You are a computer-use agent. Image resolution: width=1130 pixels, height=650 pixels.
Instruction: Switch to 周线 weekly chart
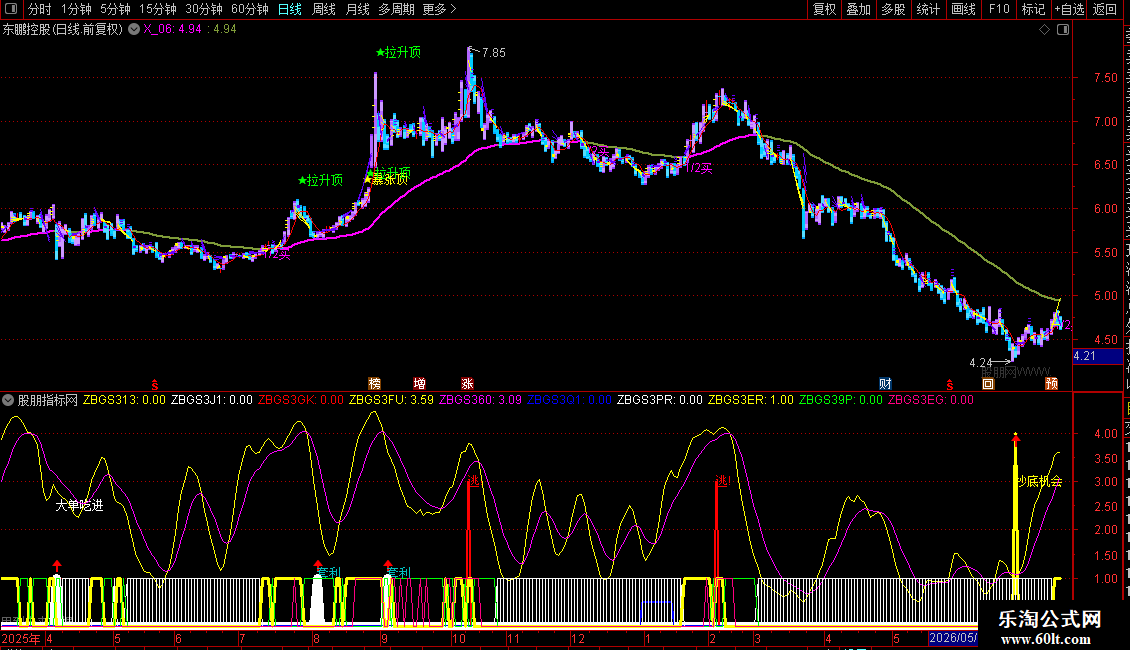tap(324, 9)
